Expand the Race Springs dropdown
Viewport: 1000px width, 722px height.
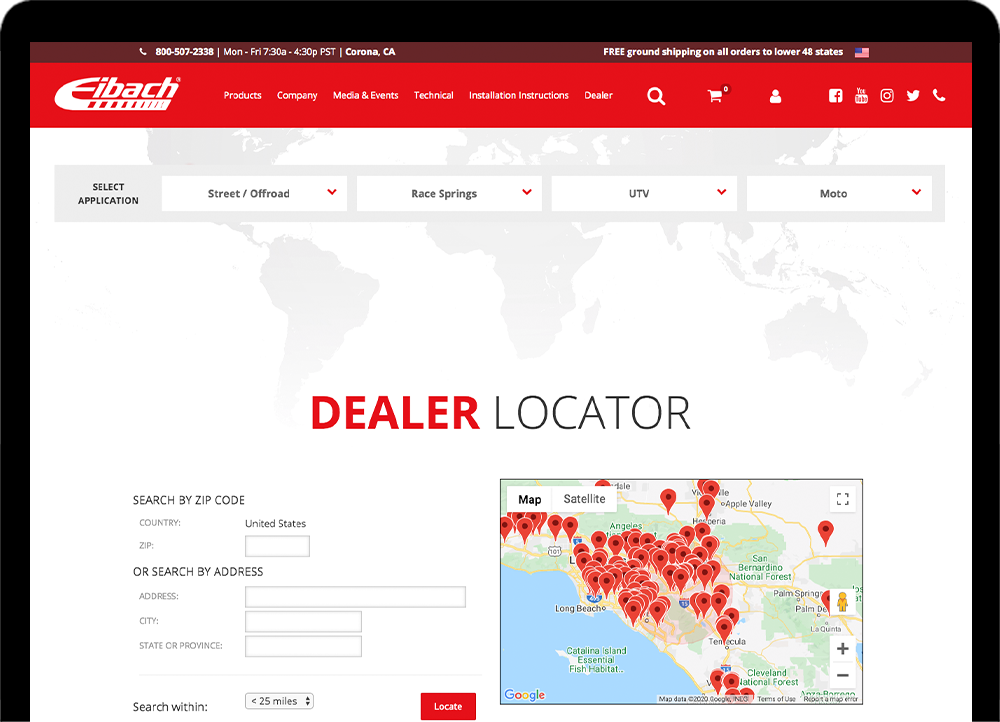click(449, 193)
